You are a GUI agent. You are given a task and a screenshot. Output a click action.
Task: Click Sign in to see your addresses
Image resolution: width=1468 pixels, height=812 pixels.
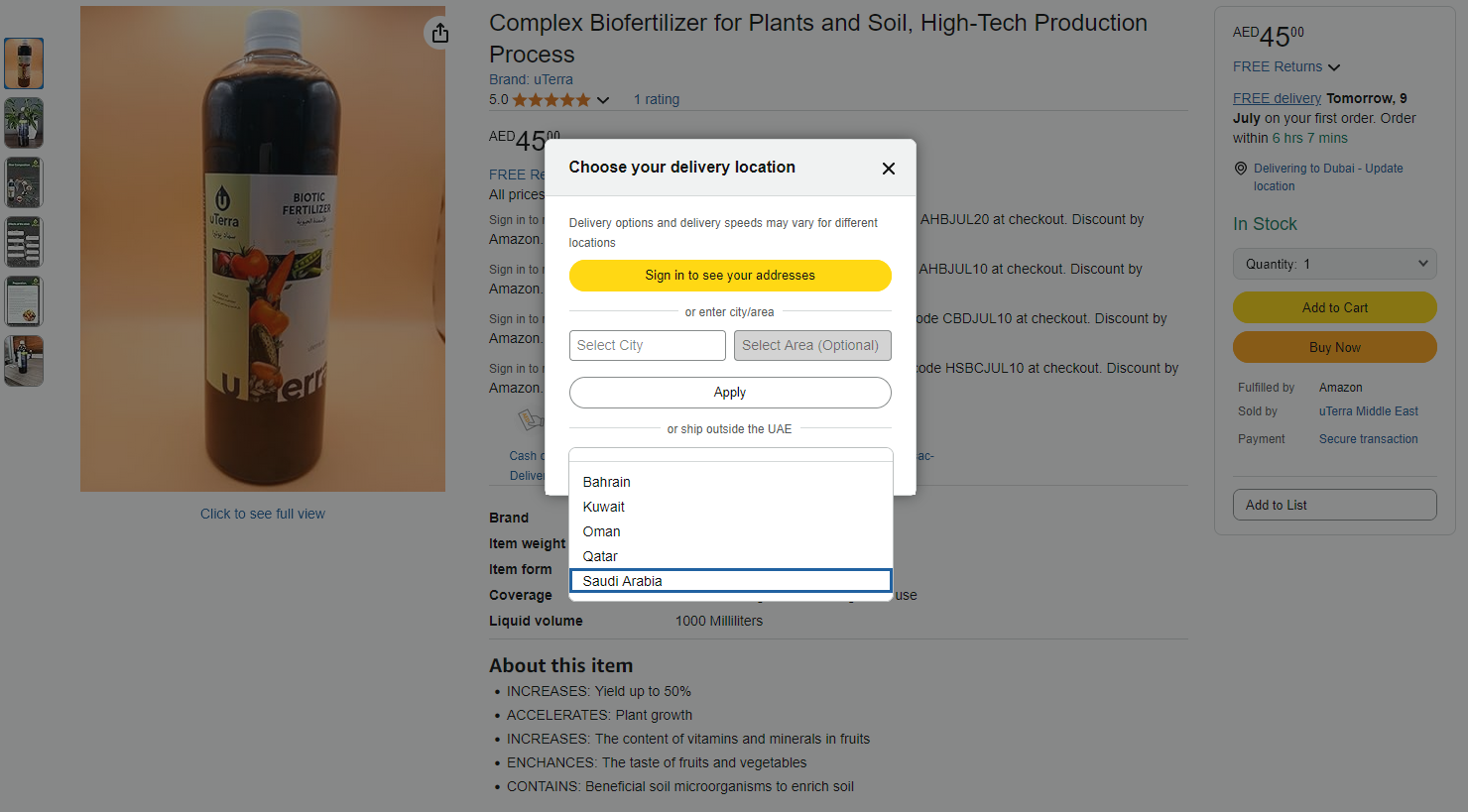point(730,276)
